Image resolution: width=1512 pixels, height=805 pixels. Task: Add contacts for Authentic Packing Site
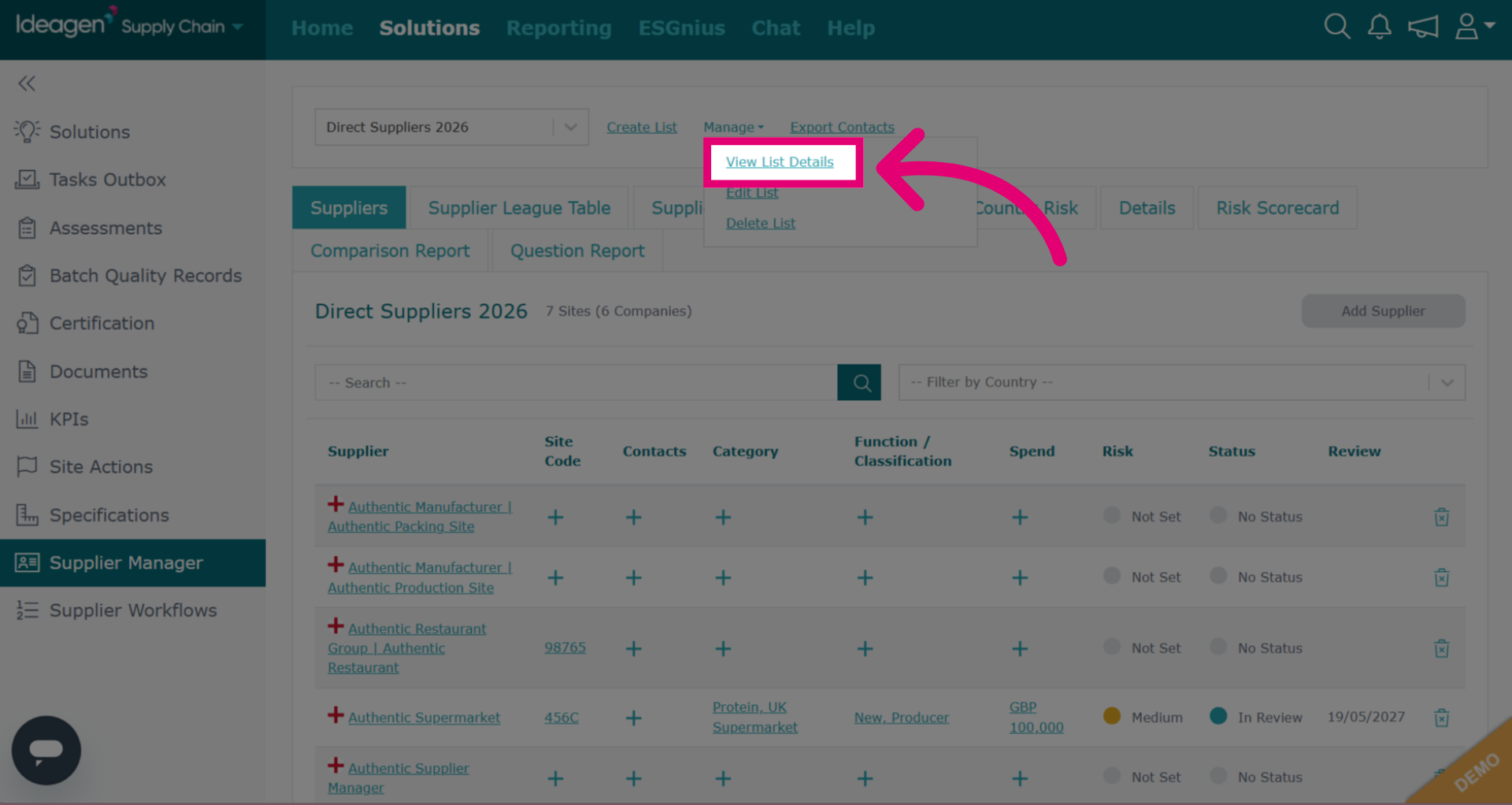coord(633,517)
